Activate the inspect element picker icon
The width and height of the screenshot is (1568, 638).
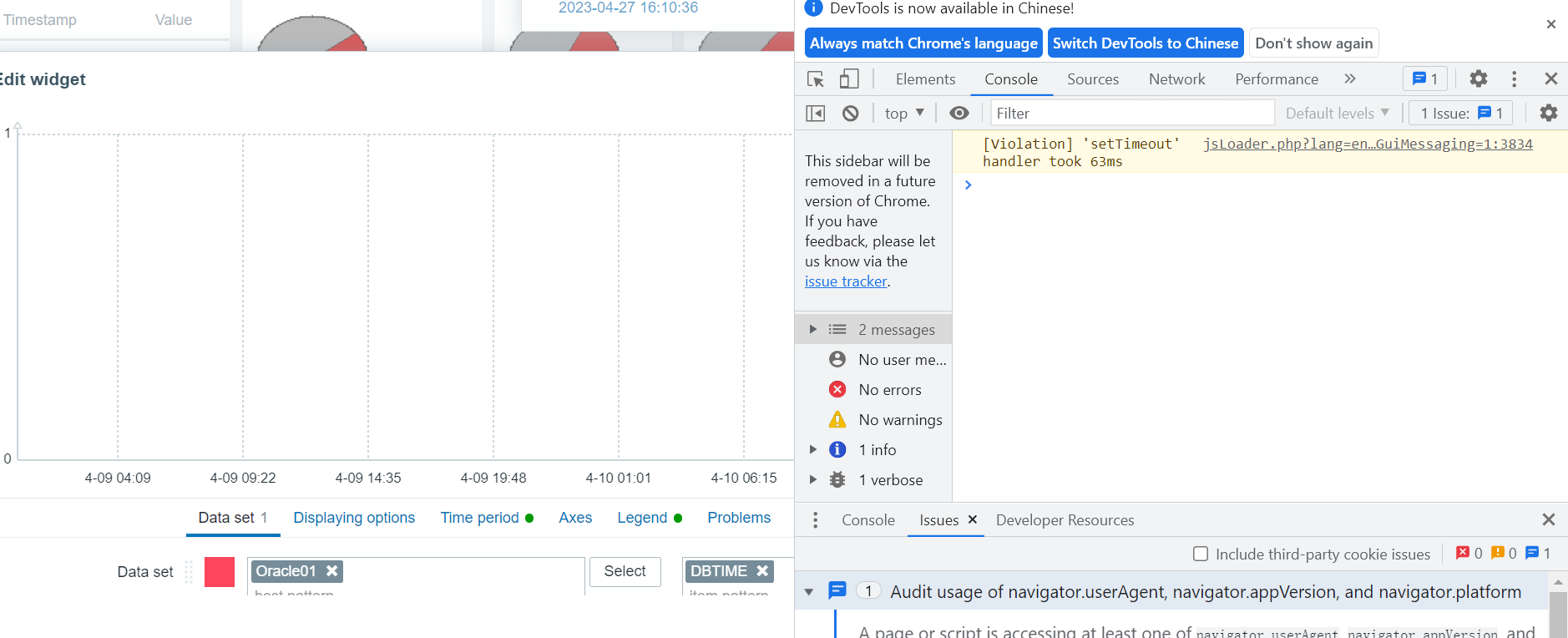(x=816, y=79)
